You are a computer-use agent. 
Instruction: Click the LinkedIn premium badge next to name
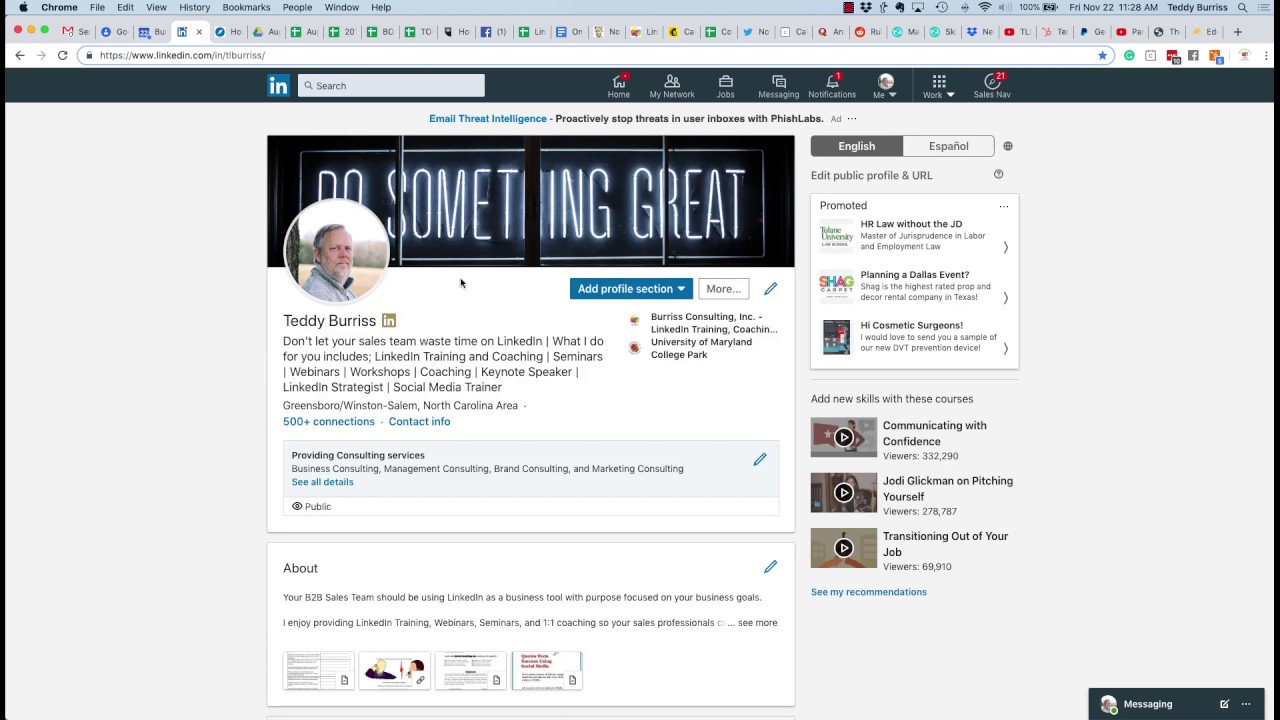pyautogui.click(x=389, y=321)
